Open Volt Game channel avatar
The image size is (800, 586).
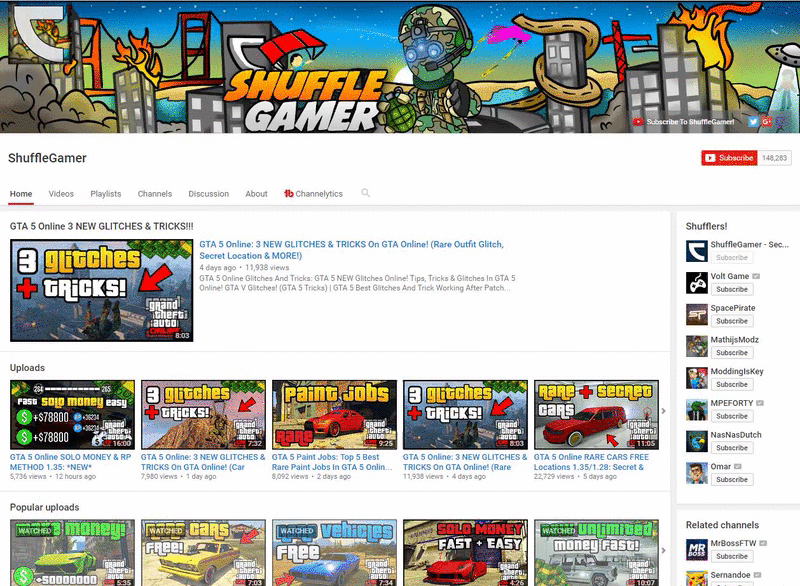coord(696,283)
